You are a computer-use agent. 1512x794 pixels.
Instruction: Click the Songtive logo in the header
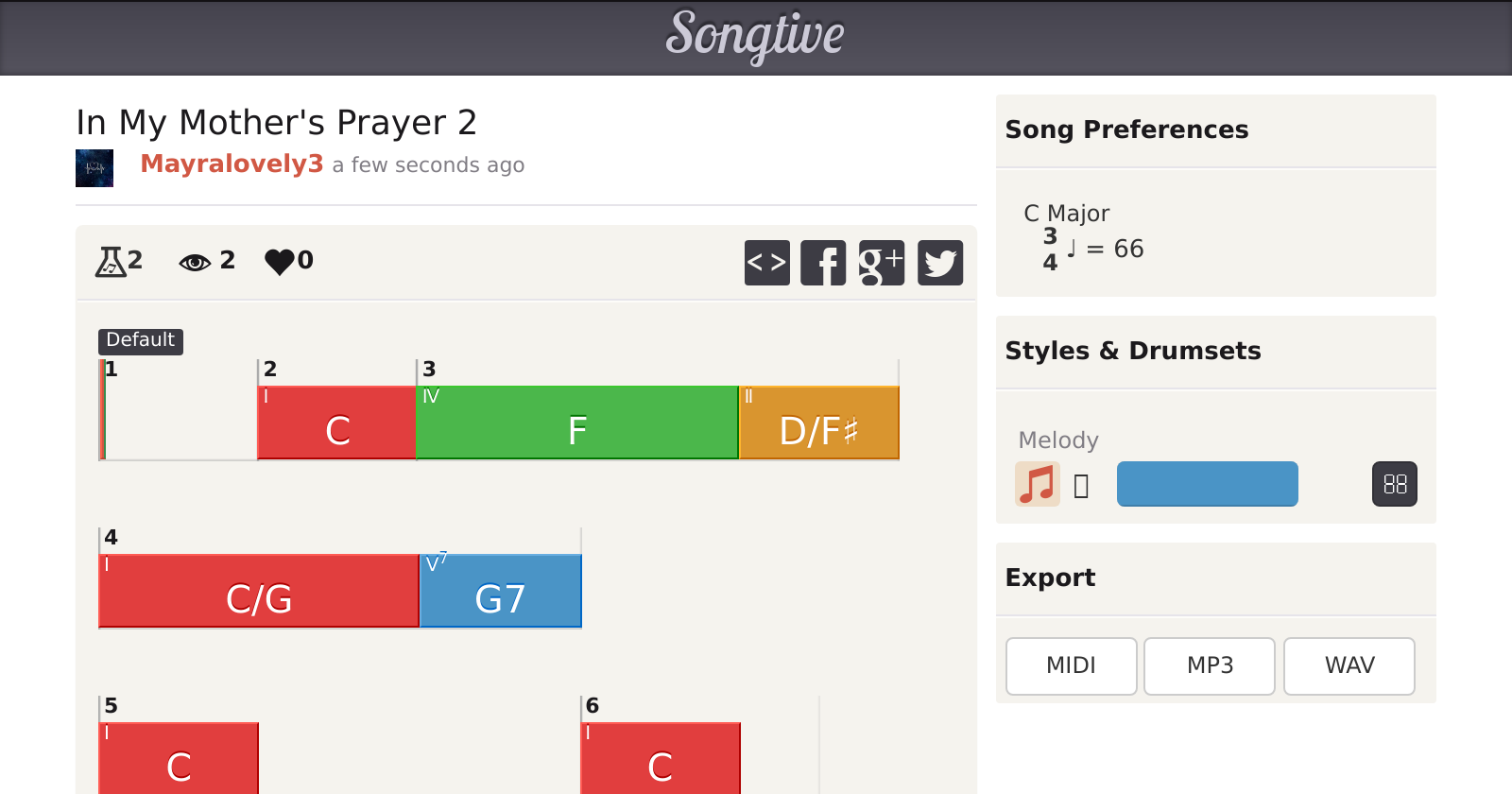[x=755, y=36]
